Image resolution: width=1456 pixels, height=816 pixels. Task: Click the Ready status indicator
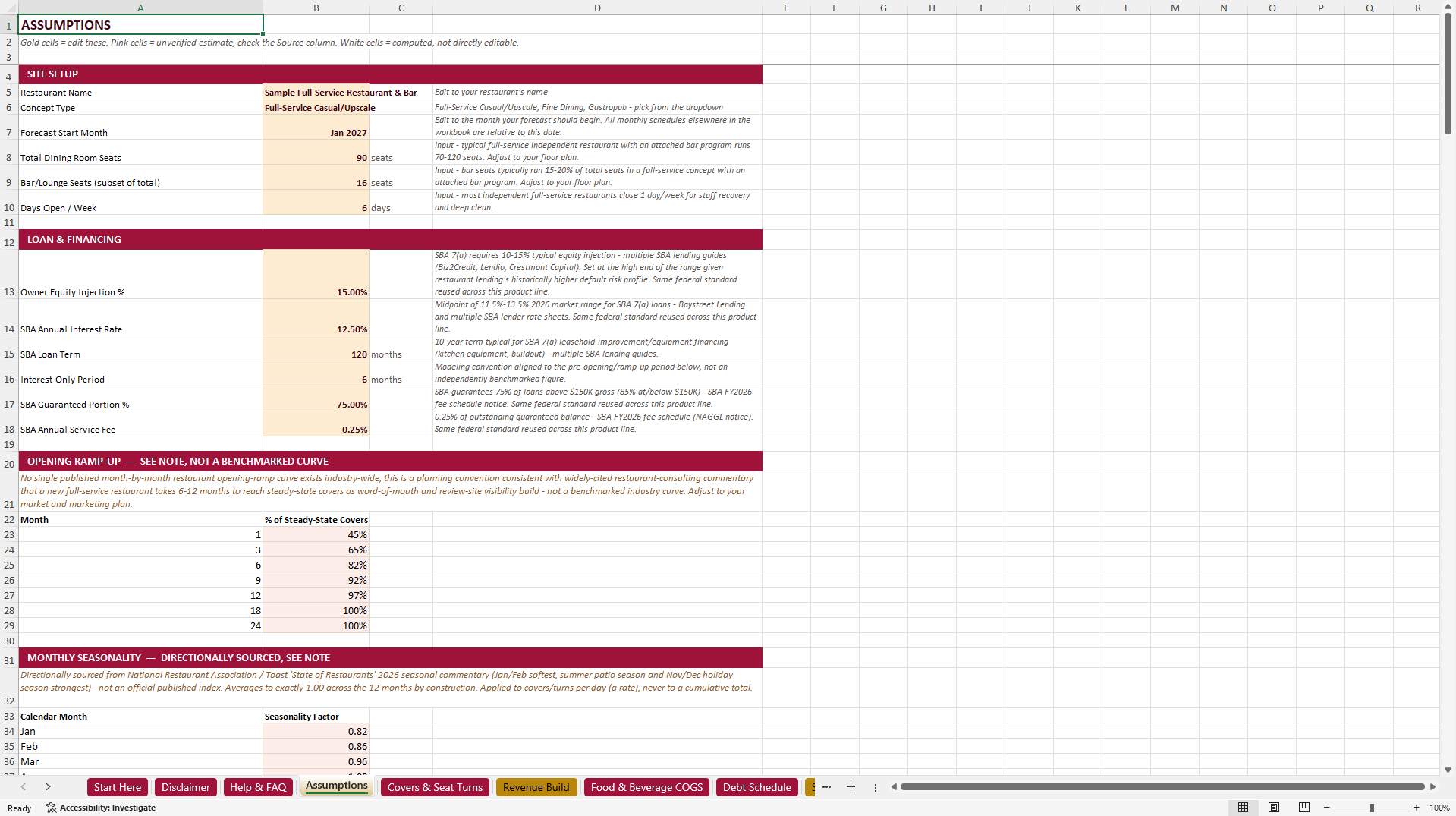(x=19, y=808)
